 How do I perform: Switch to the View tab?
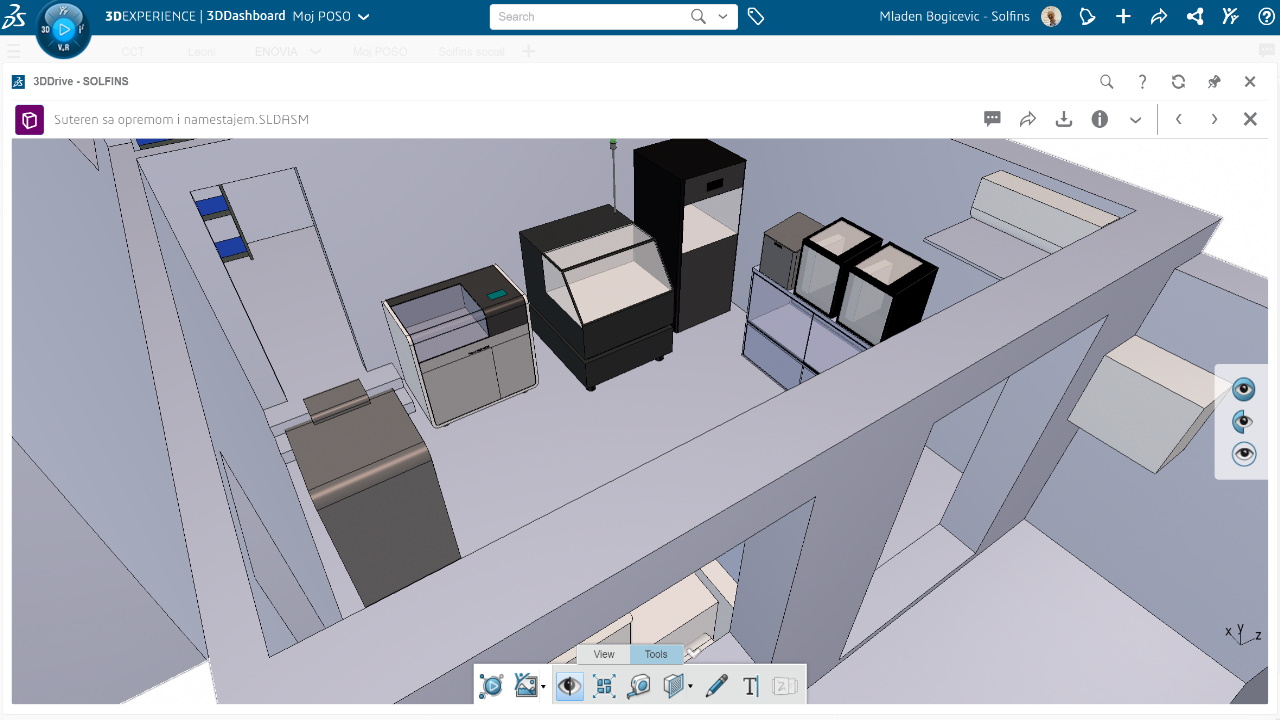point(603,654)
